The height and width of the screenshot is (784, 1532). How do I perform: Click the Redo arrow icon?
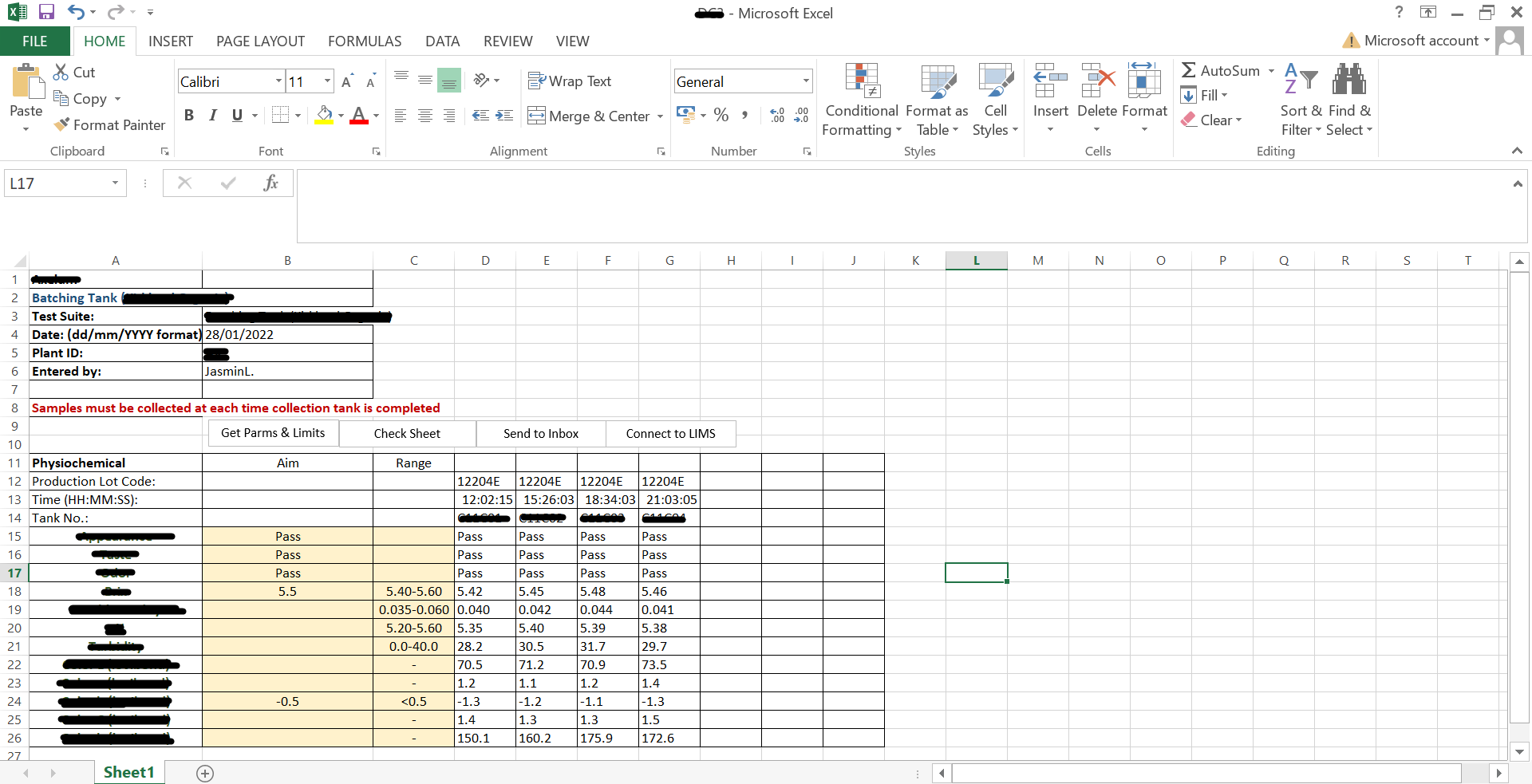click(x=116, y=12)
